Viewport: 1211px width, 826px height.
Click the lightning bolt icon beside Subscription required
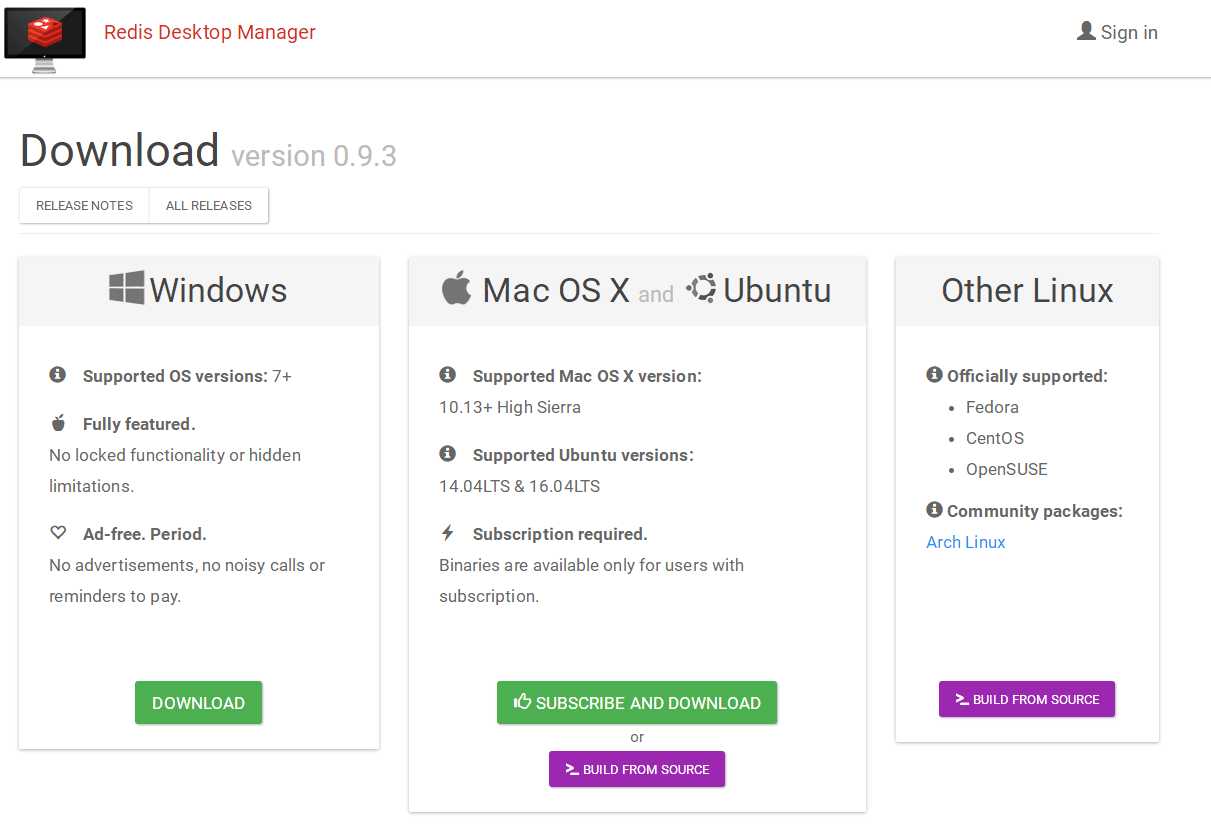448,533
